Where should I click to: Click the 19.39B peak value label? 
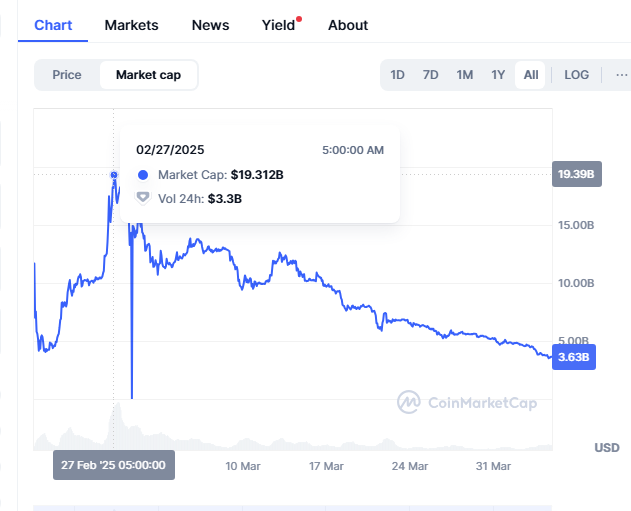[576, 175]
